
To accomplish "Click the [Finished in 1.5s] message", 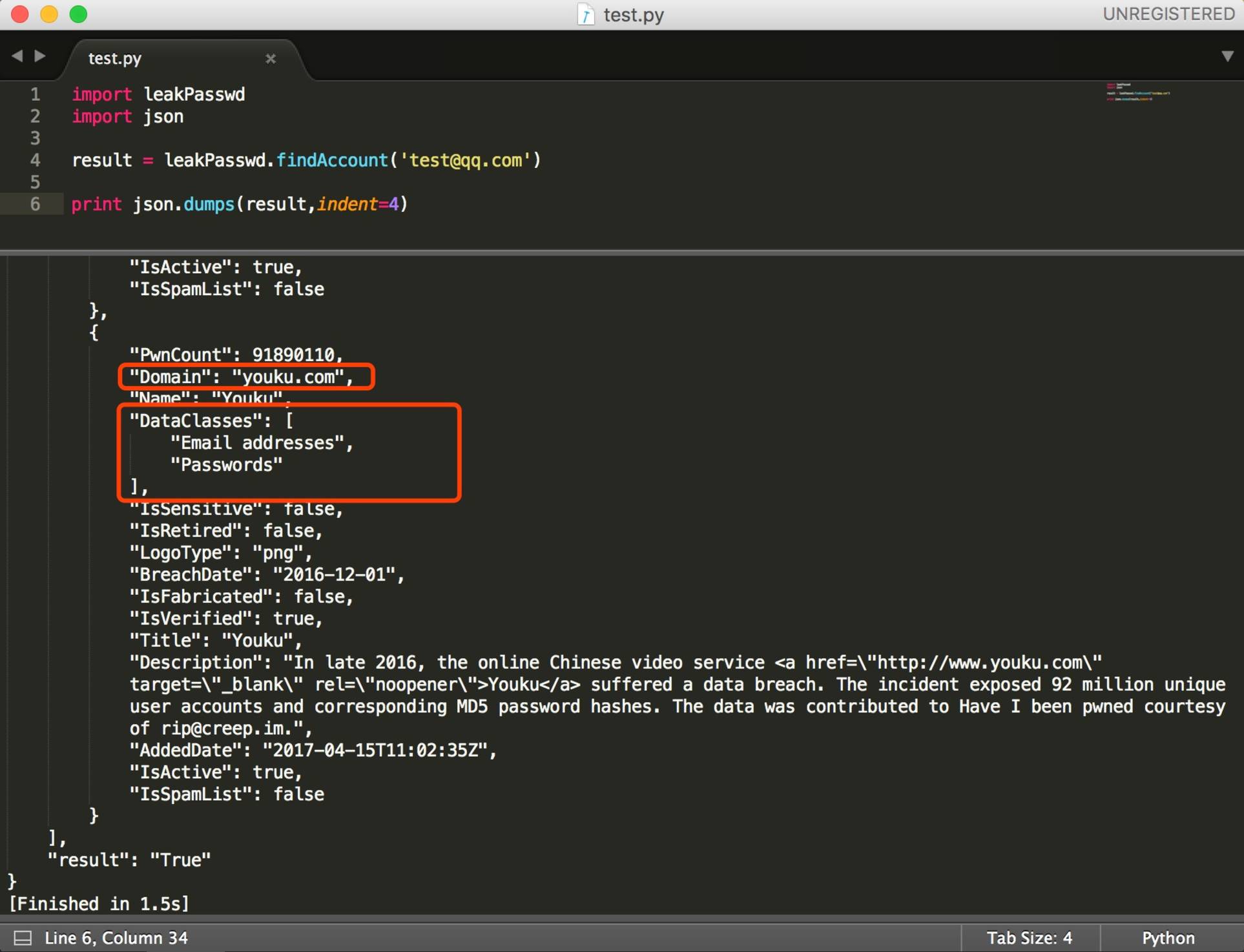I will 99,904.
